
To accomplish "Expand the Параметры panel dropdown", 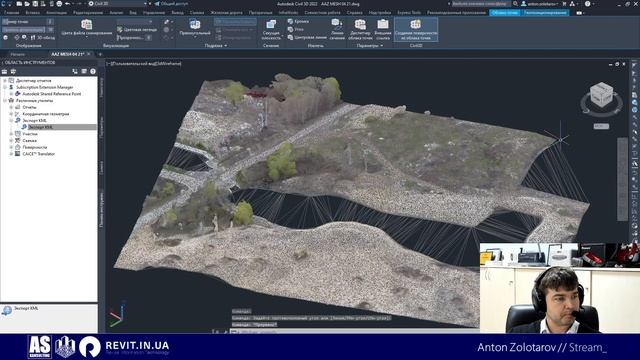I will pos(370,46).
